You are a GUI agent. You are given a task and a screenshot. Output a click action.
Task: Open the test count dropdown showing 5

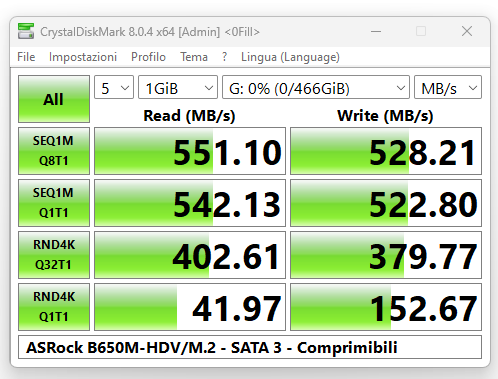[x=114, y=87]
